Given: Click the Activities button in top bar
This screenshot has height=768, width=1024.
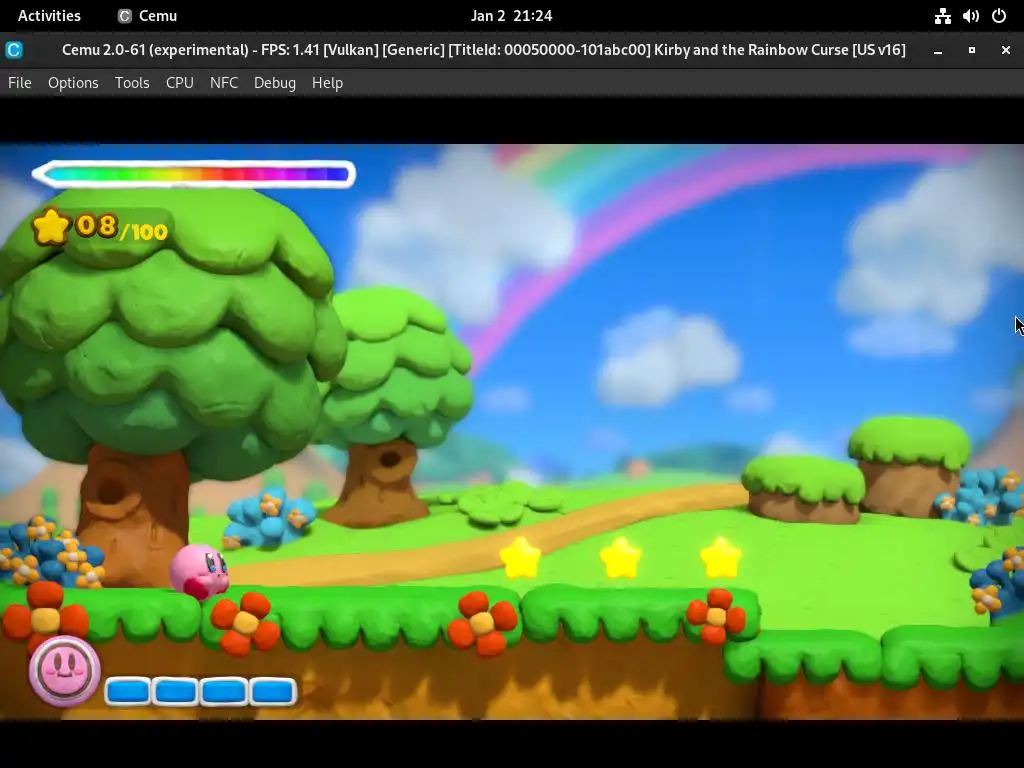Looking at the screenshot, I should [x=49, y=16].
